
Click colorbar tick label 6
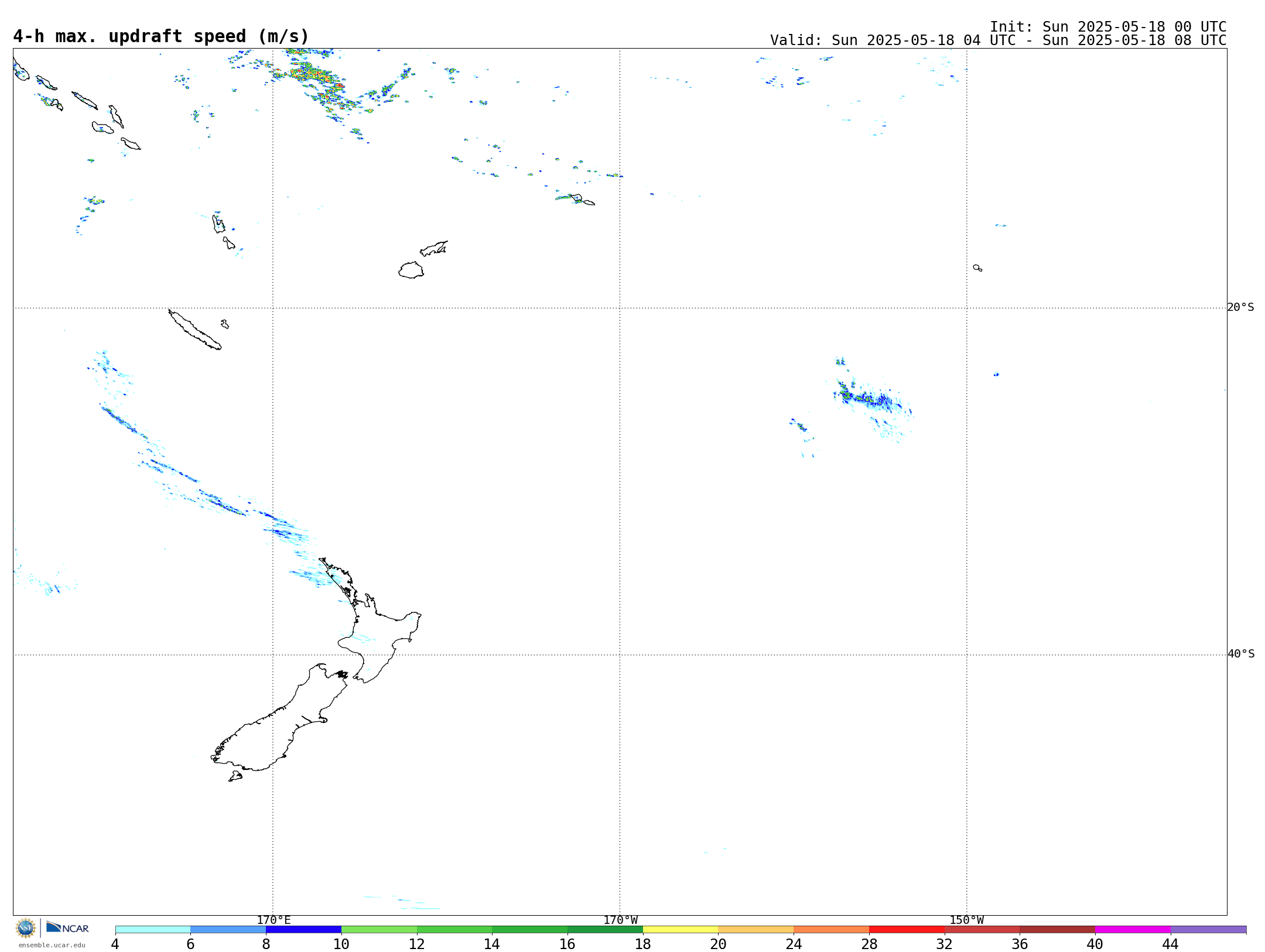tap(190, 944)
